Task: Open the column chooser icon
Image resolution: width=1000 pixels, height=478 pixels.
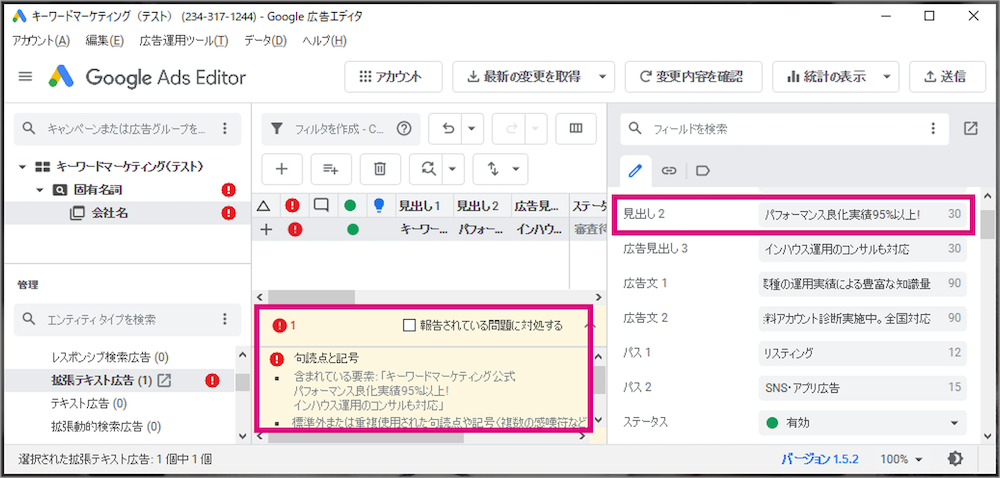Action: 576,129
